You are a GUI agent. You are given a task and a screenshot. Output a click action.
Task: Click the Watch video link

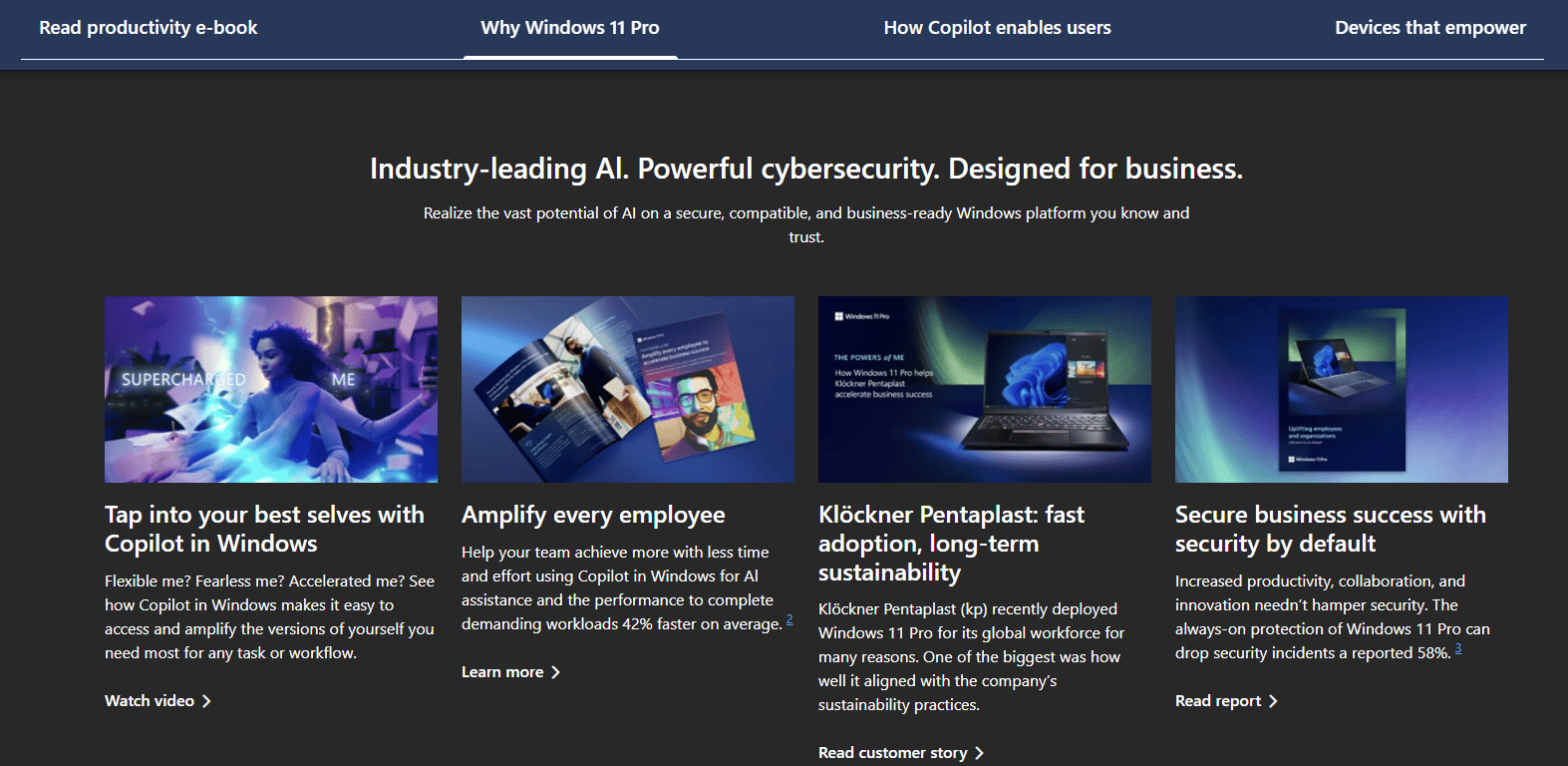pos(150,701)
